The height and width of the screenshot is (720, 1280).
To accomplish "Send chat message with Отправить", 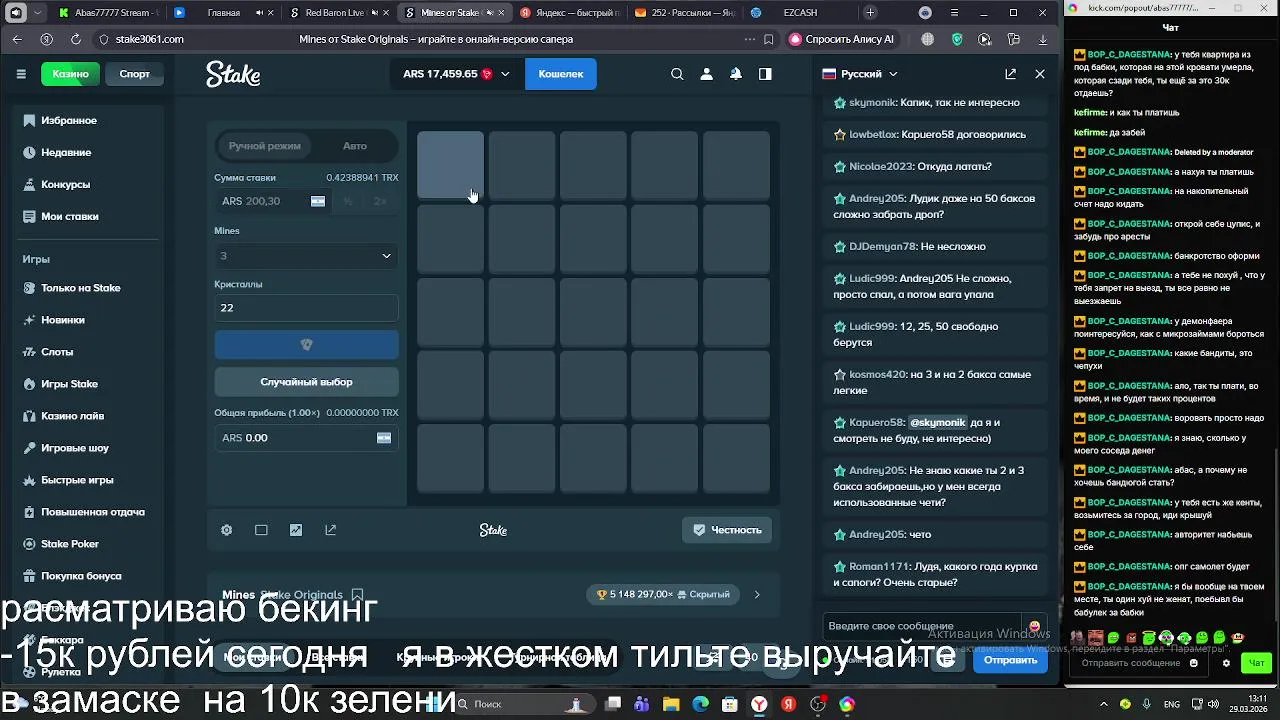I will [x=1010, y=660].
